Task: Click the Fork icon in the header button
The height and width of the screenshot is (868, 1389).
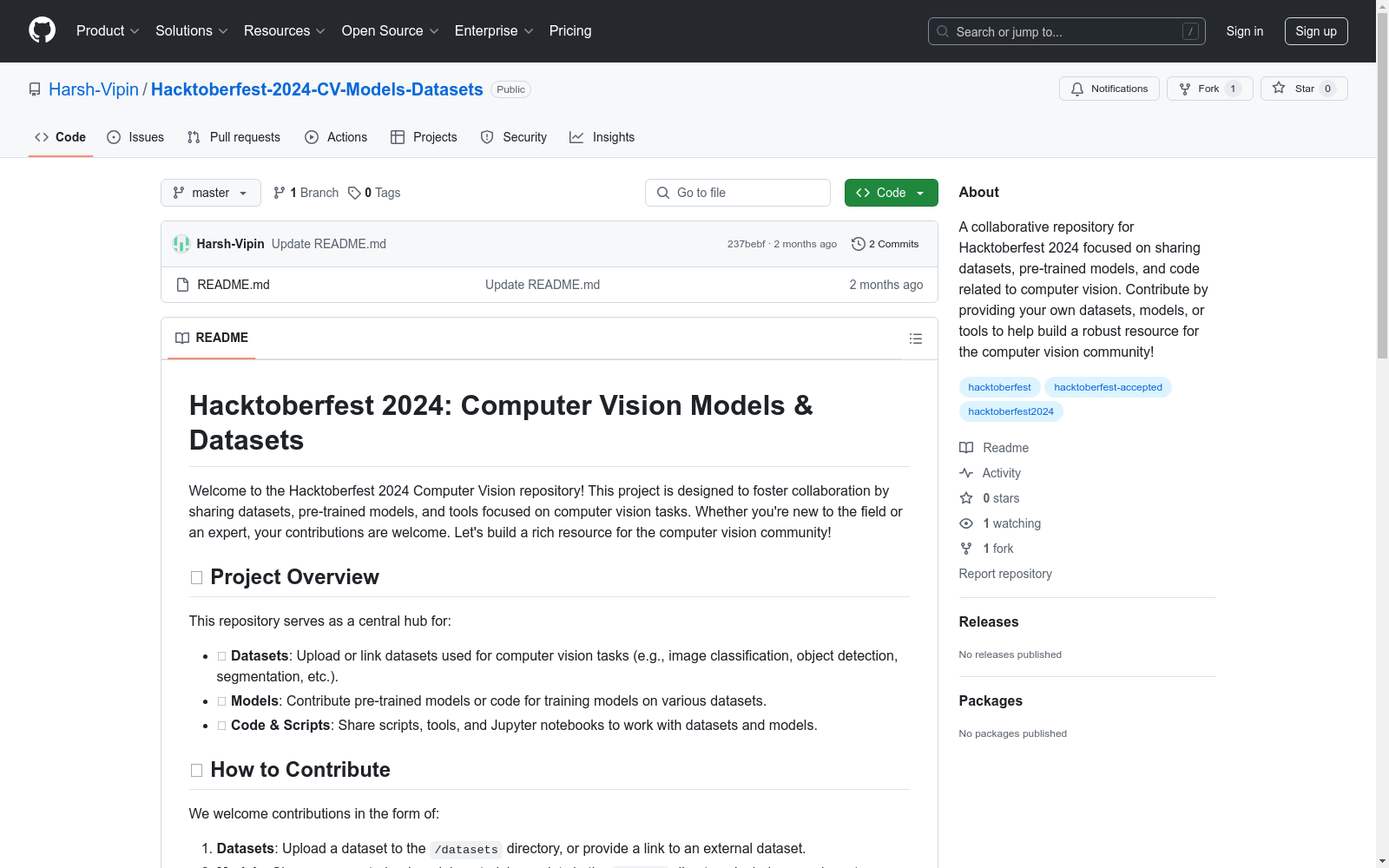Action: (1185, 89)
